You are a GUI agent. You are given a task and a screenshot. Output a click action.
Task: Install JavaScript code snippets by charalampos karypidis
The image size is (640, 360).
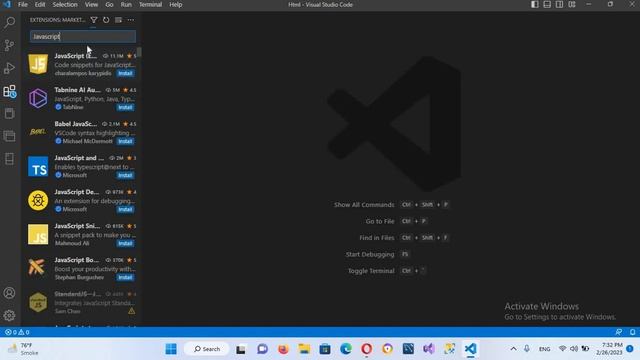(x=125, y=73)
